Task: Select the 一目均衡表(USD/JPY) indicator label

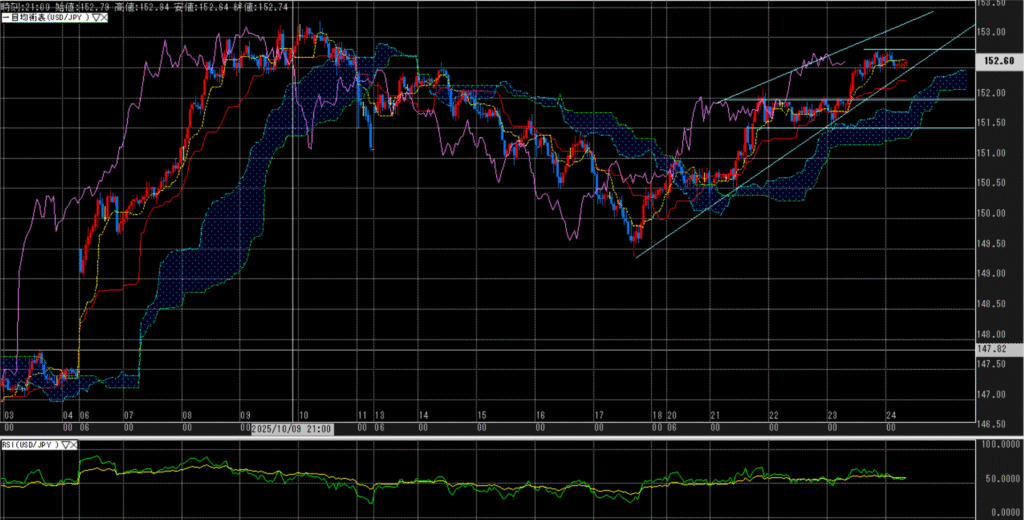Action: [x=47, y=17]
